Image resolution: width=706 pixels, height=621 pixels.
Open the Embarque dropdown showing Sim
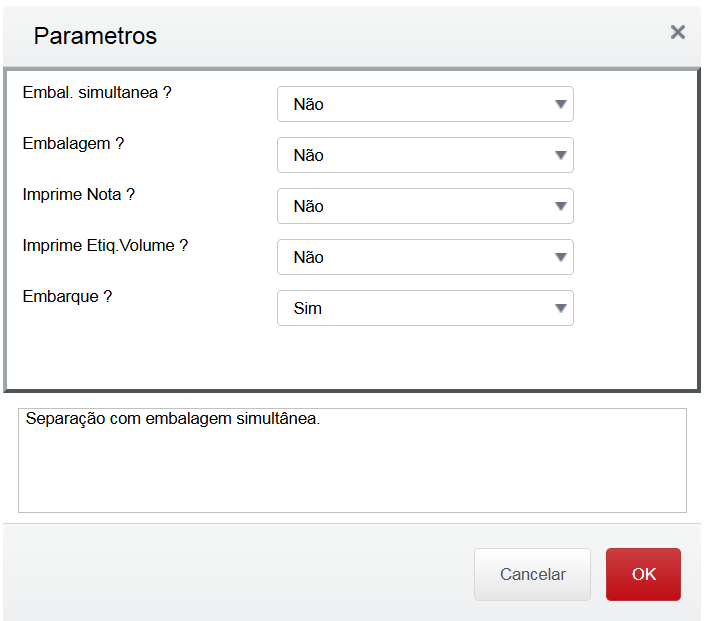425,308
